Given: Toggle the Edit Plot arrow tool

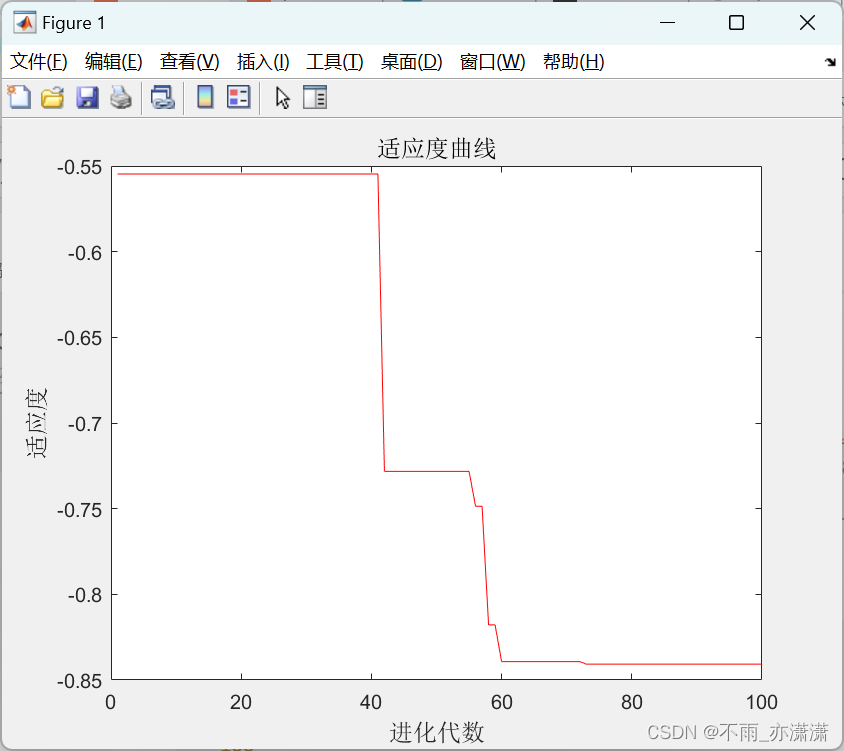Looking at the screenshot, I should [283, 98].
